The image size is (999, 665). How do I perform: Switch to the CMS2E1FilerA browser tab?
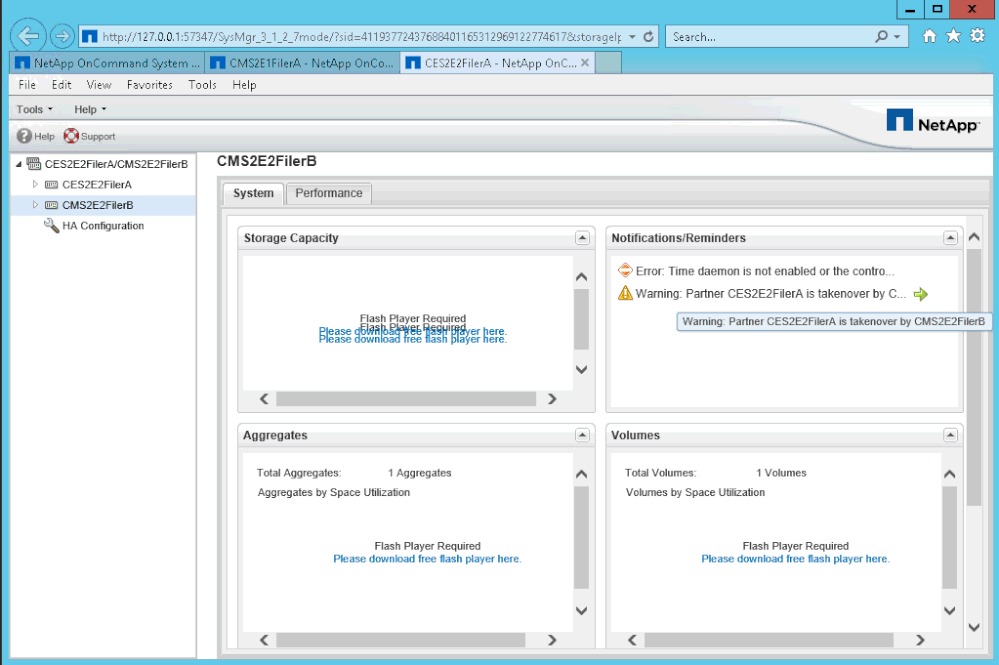302,63
